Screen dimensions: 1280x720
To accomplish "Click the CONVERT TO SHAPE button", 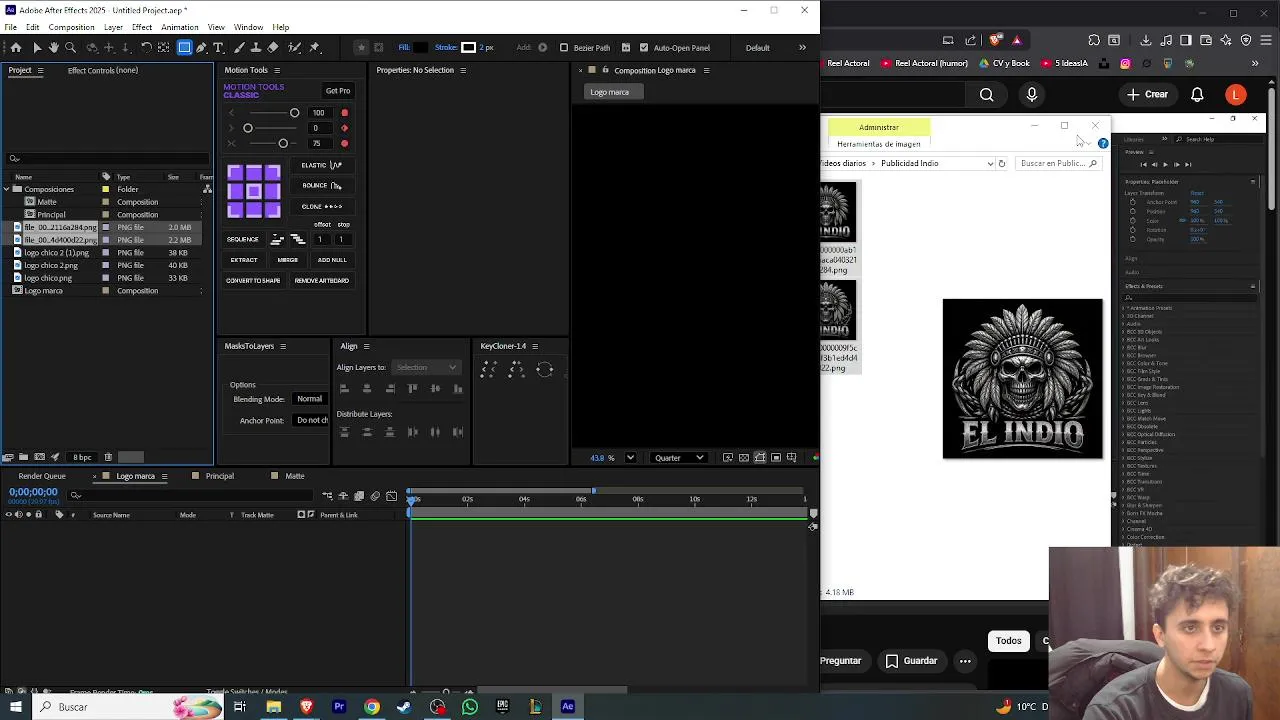I will pos(253,281).
